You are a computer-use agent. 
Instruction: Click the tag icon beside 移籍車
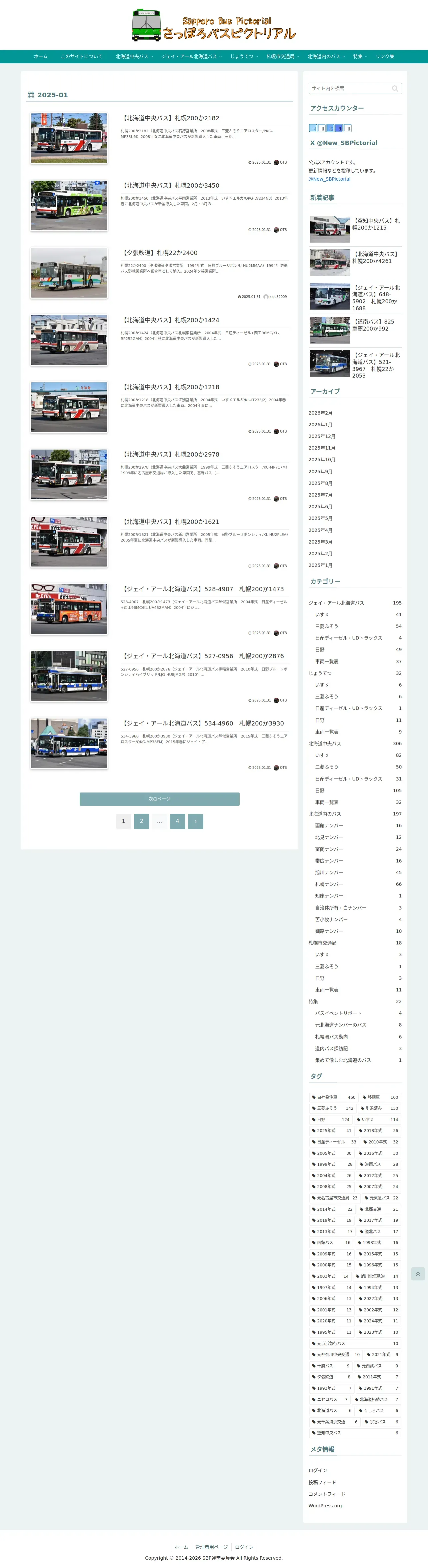coord(364,1097)
